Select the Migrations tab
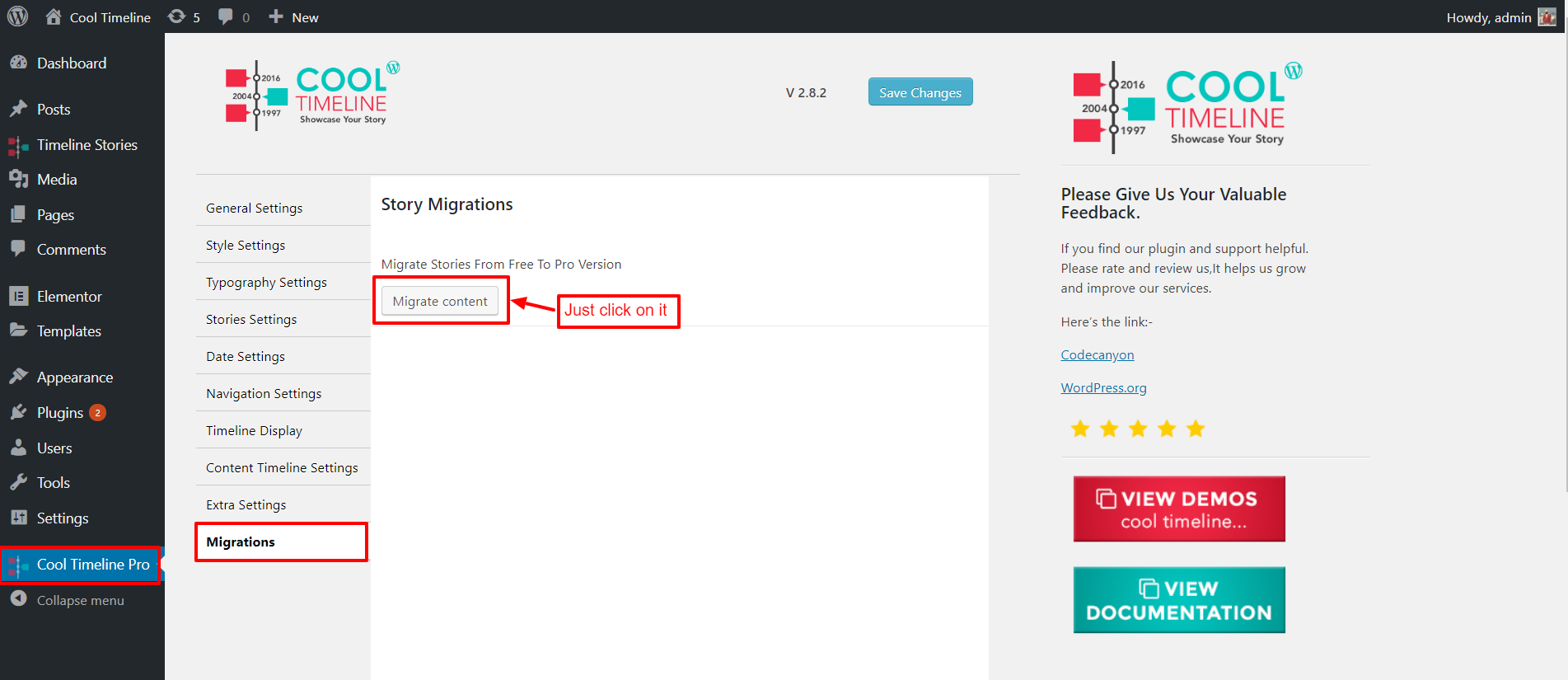Image resolution: width=1568 pixels, height=680 pixels. 282,542
